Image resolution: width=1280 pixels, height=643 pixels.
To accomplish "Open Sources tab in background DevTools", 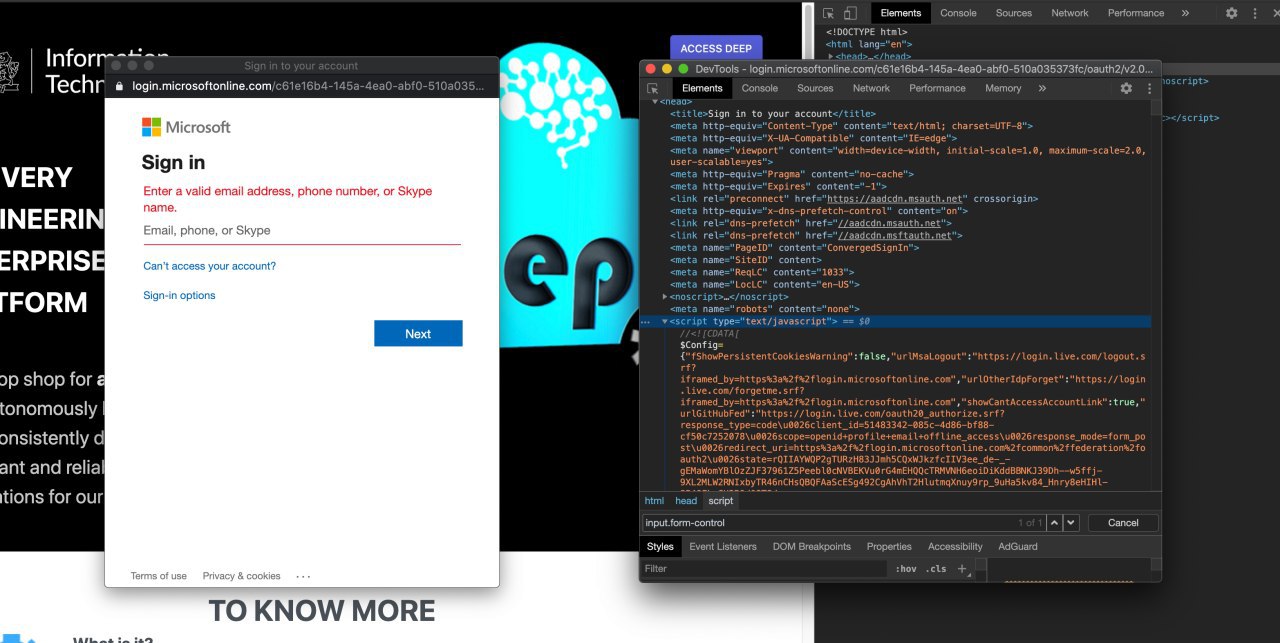I will [1013, 13].
